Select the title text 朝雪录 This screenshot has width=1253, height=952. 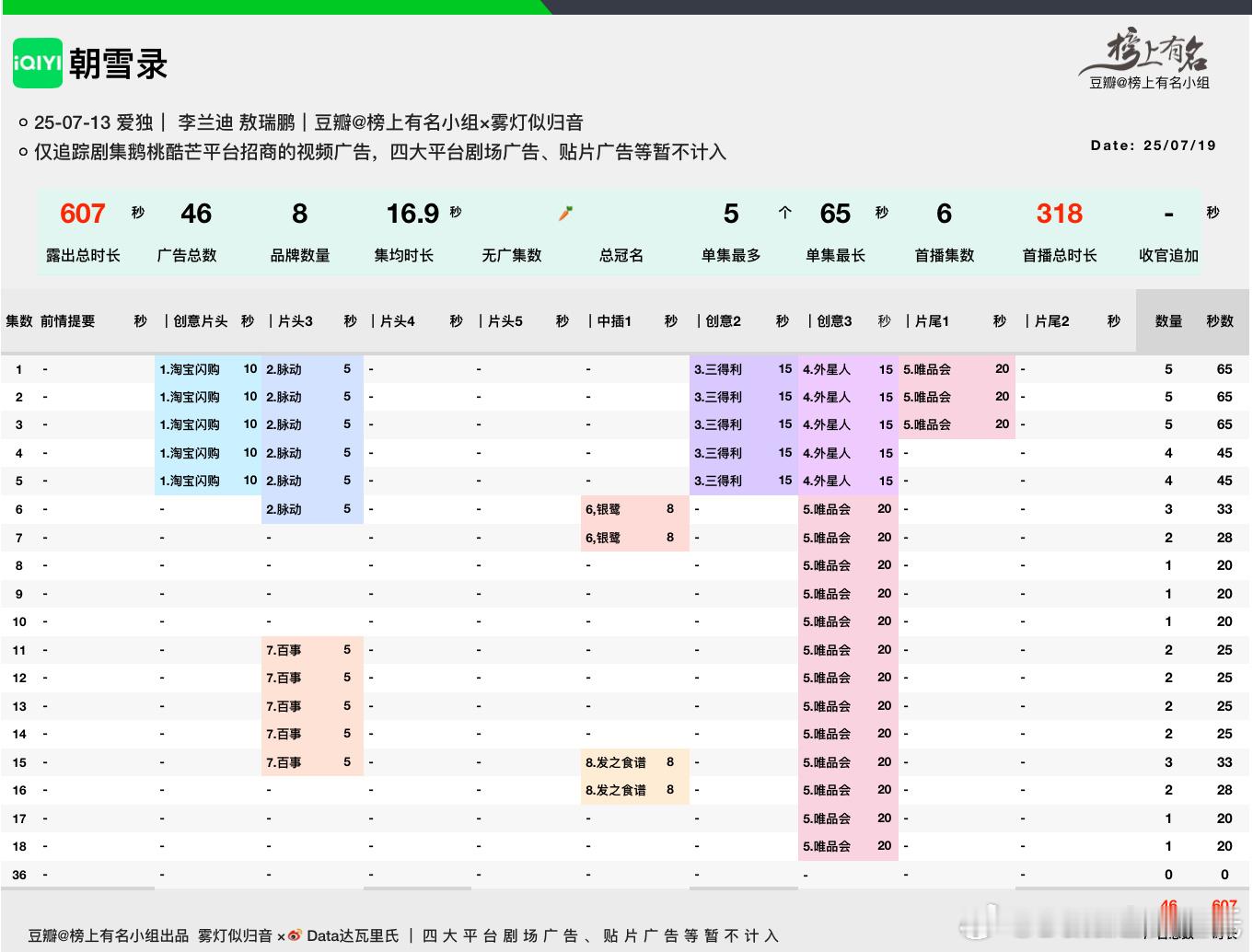tap(118, 64)
